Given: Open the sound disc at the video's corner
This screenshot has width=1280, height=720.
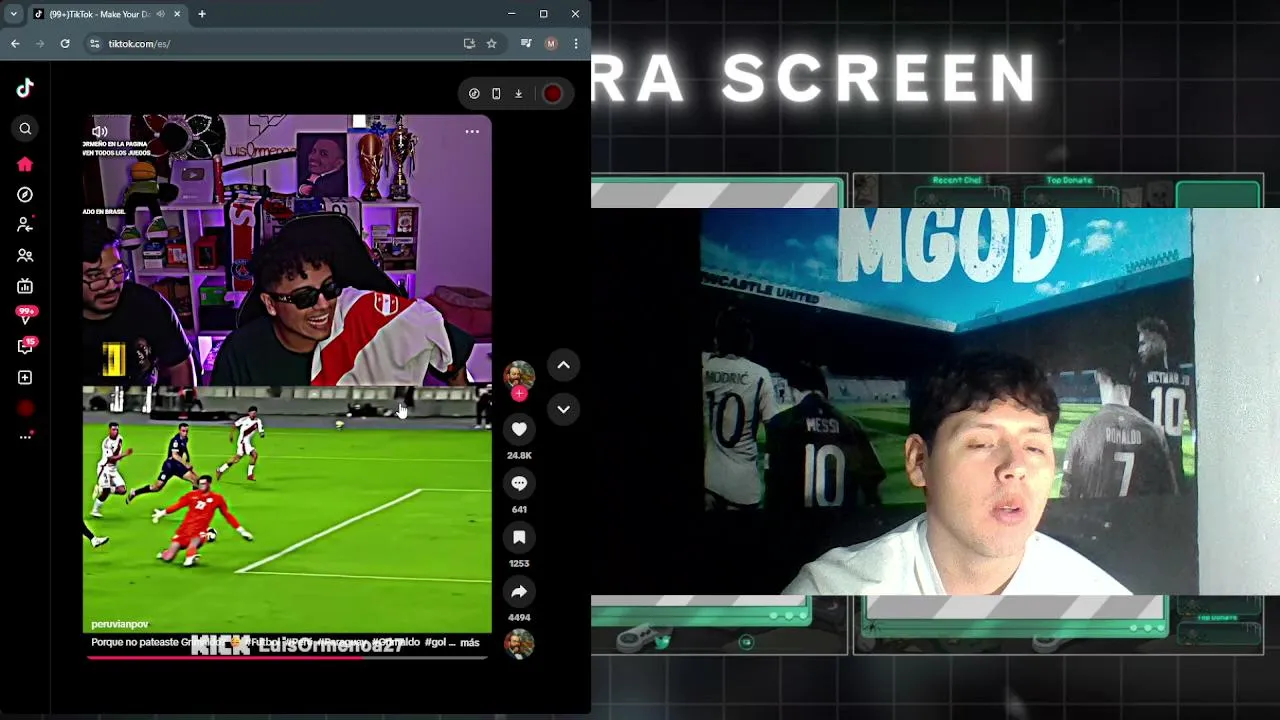Looking at the screenshot, I should (519, 644).
